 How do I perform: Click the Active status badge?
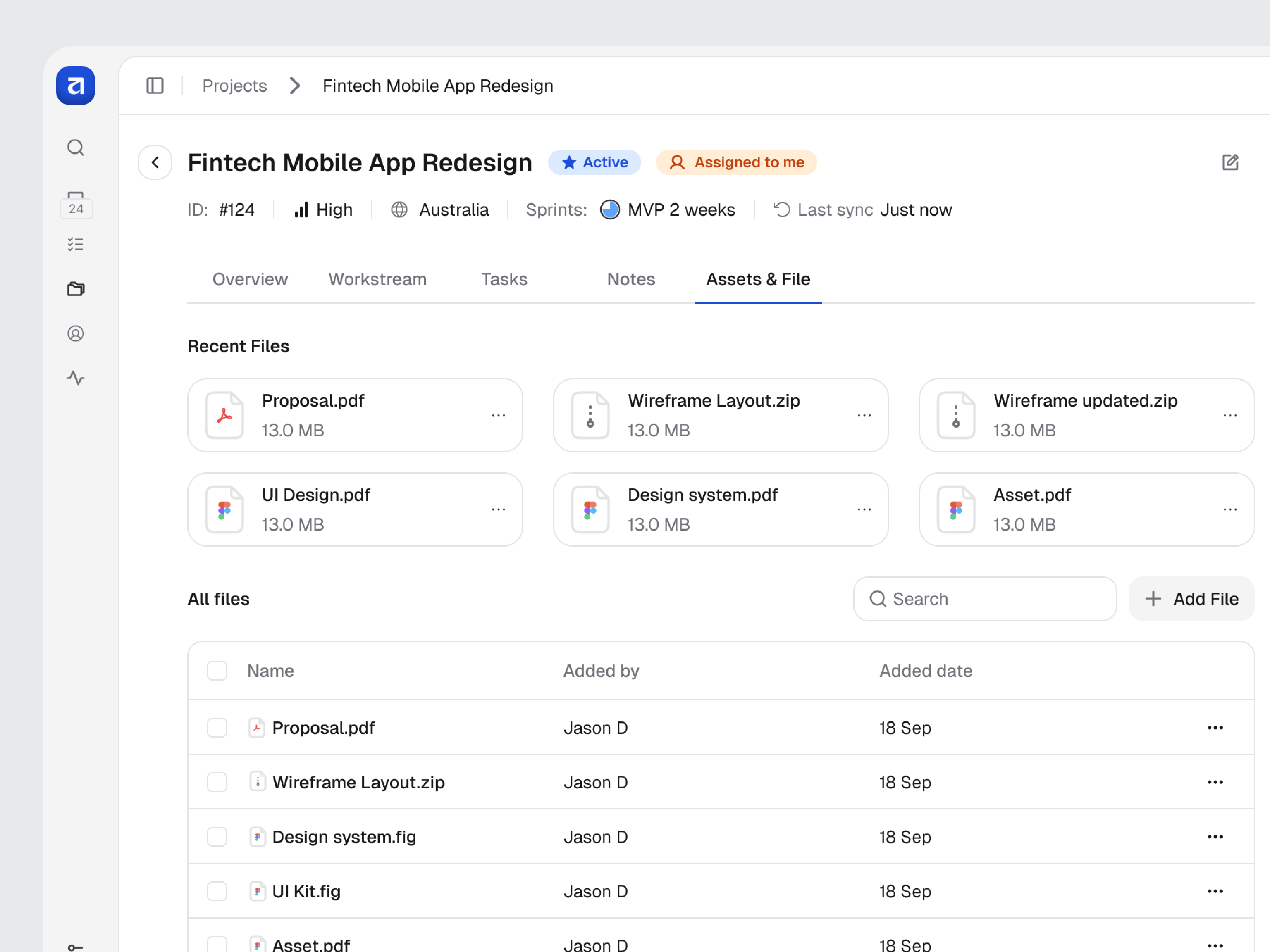pyautogui.click(x=594, y=162)
